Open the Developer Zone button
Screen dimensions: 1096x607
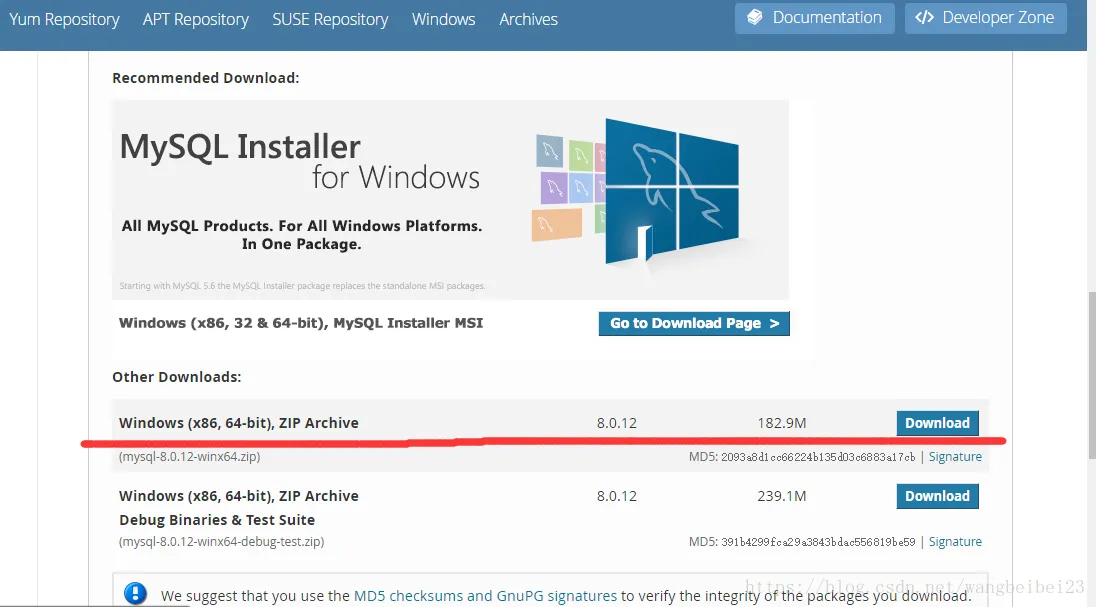[986, 17]
